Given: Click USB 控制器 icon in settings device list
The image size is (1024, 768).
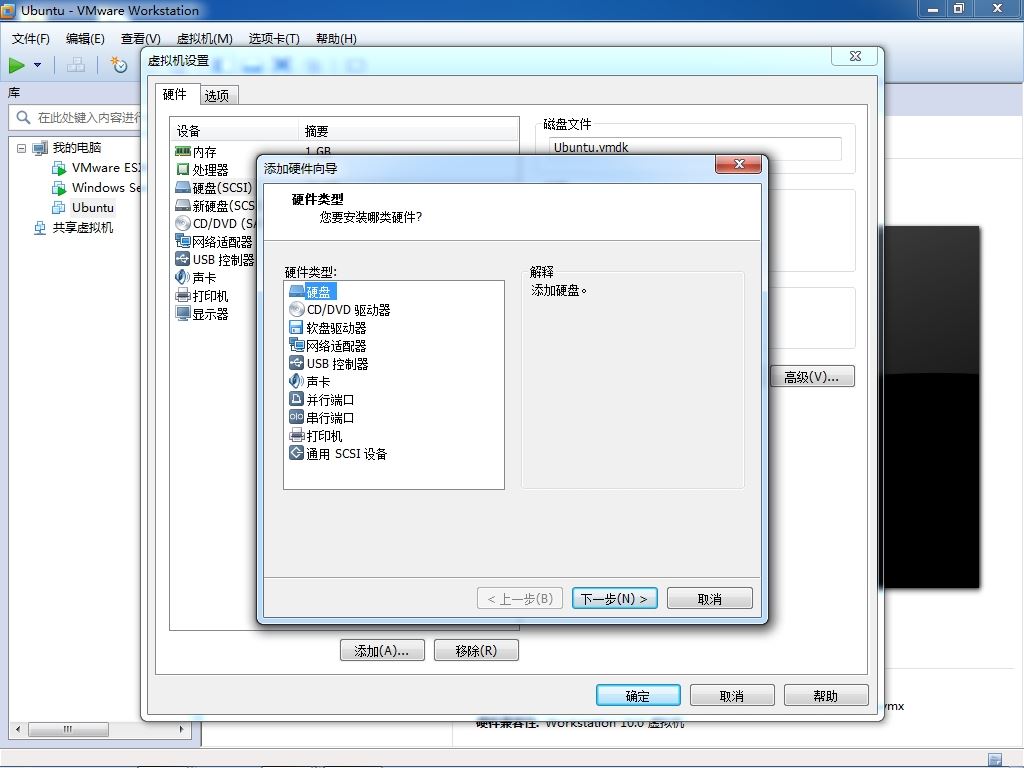Looking at the screenshot, I should (183, 259).
